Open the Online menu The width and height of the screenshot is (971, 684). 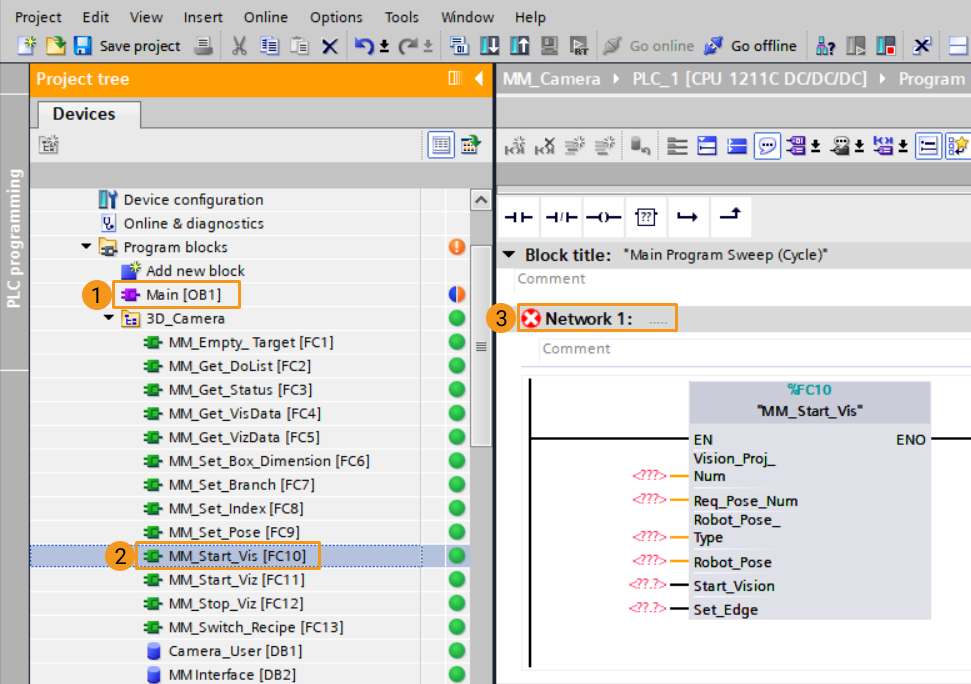265,17
